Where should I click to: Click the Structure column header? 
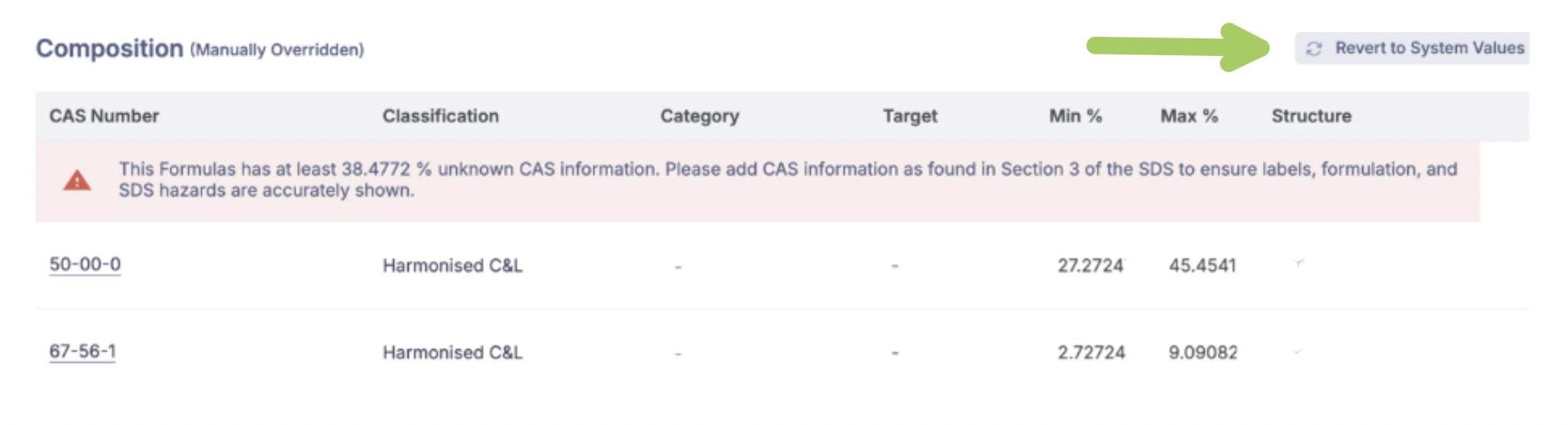point(1312,116)
